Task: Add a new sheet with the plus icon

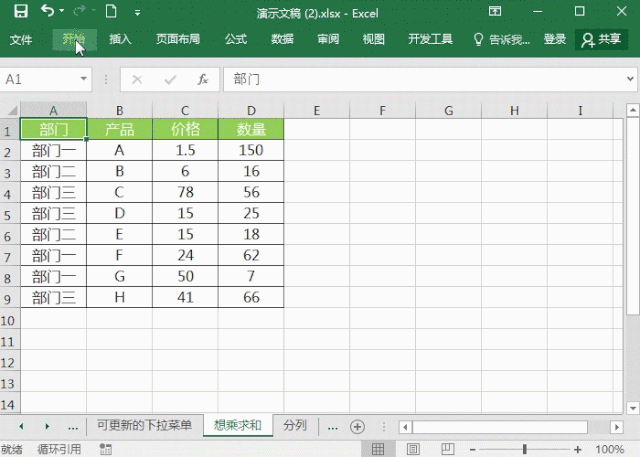Action: pos(357,427)
